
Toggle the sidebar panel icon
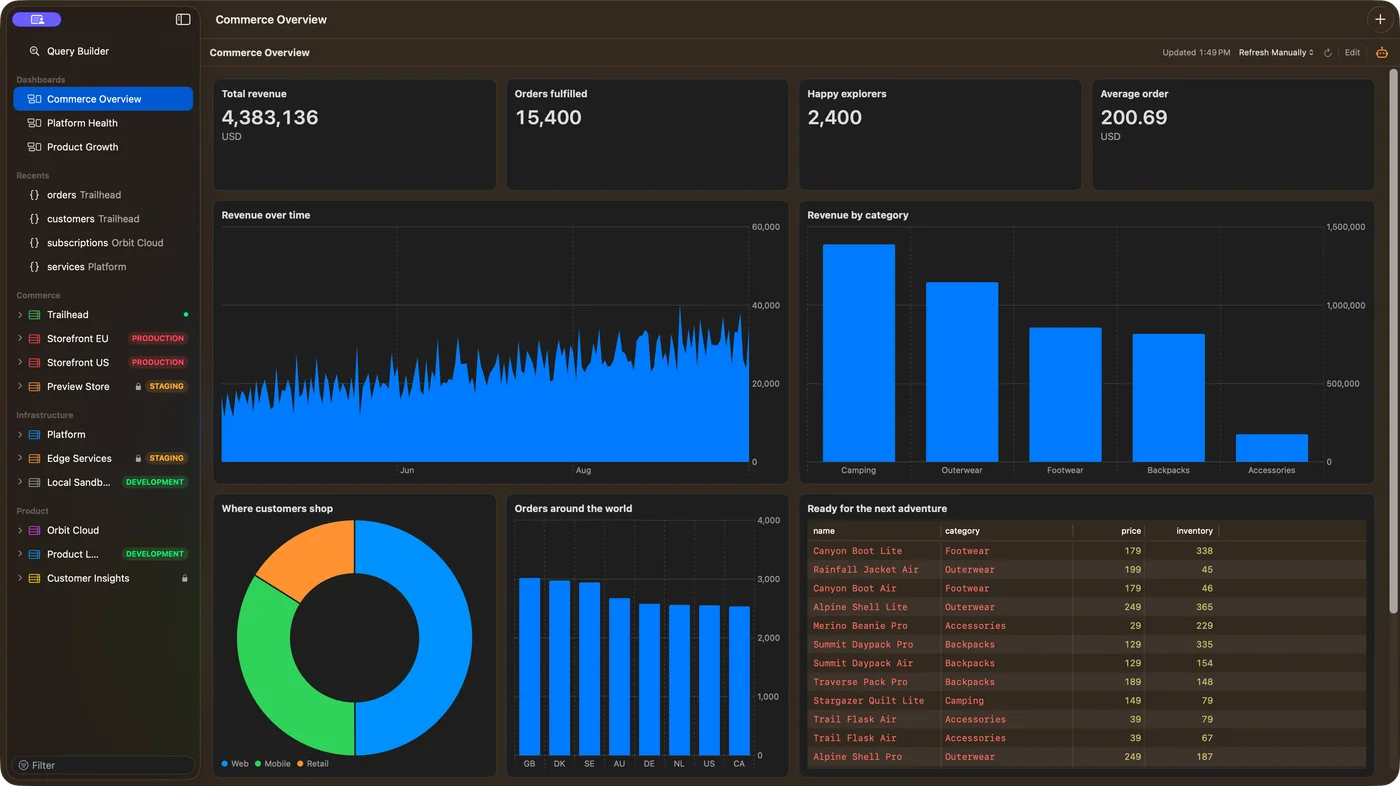tap(183, 19)
